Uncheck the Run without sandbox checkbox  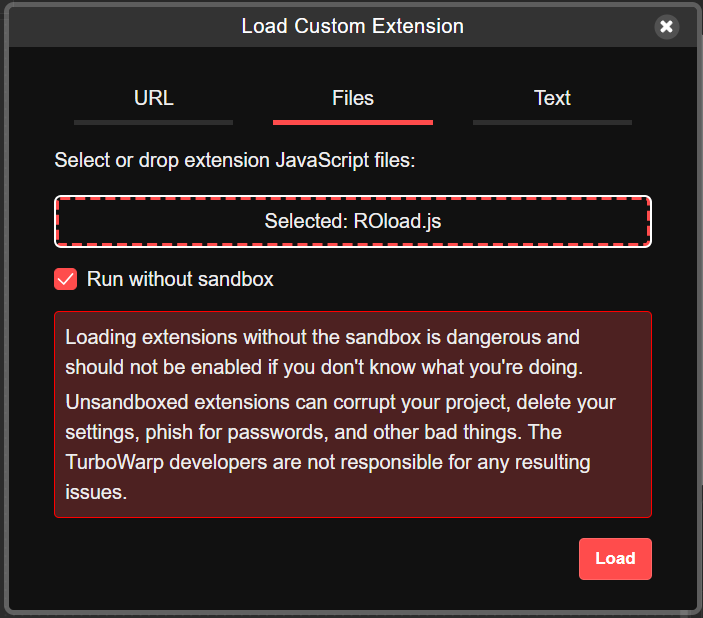coord(65,279)
